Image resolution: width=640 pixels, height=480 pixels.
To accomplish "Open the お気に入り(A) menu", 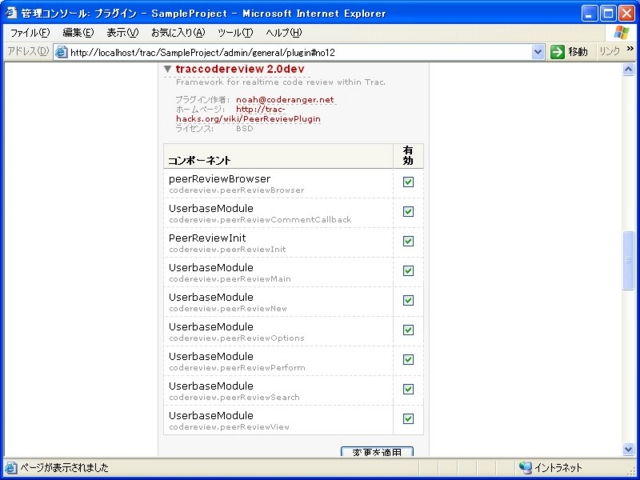I will (178, 33).
